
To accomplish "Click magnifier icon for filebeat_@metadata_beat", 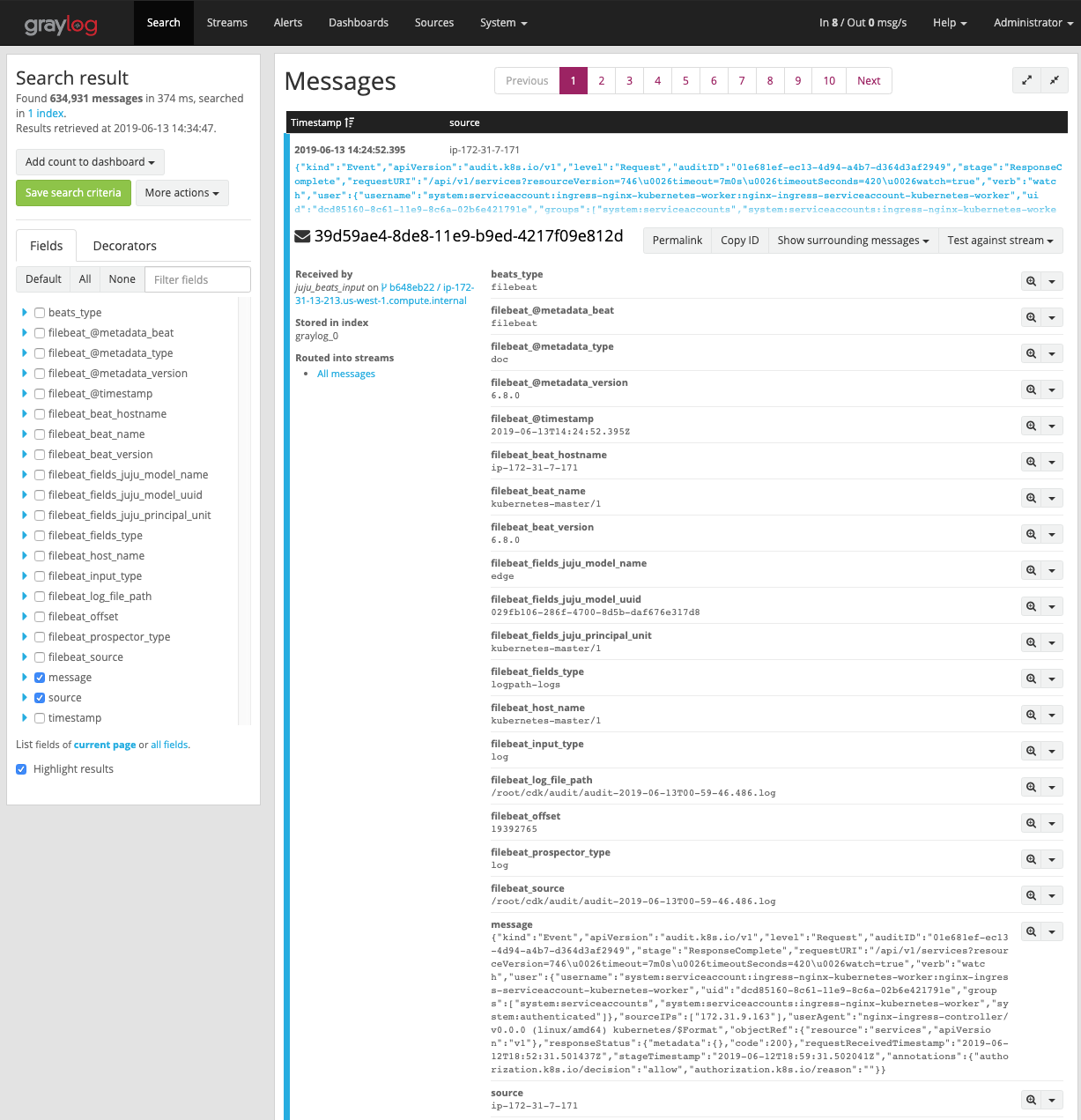I will [x=1031, y=317].
